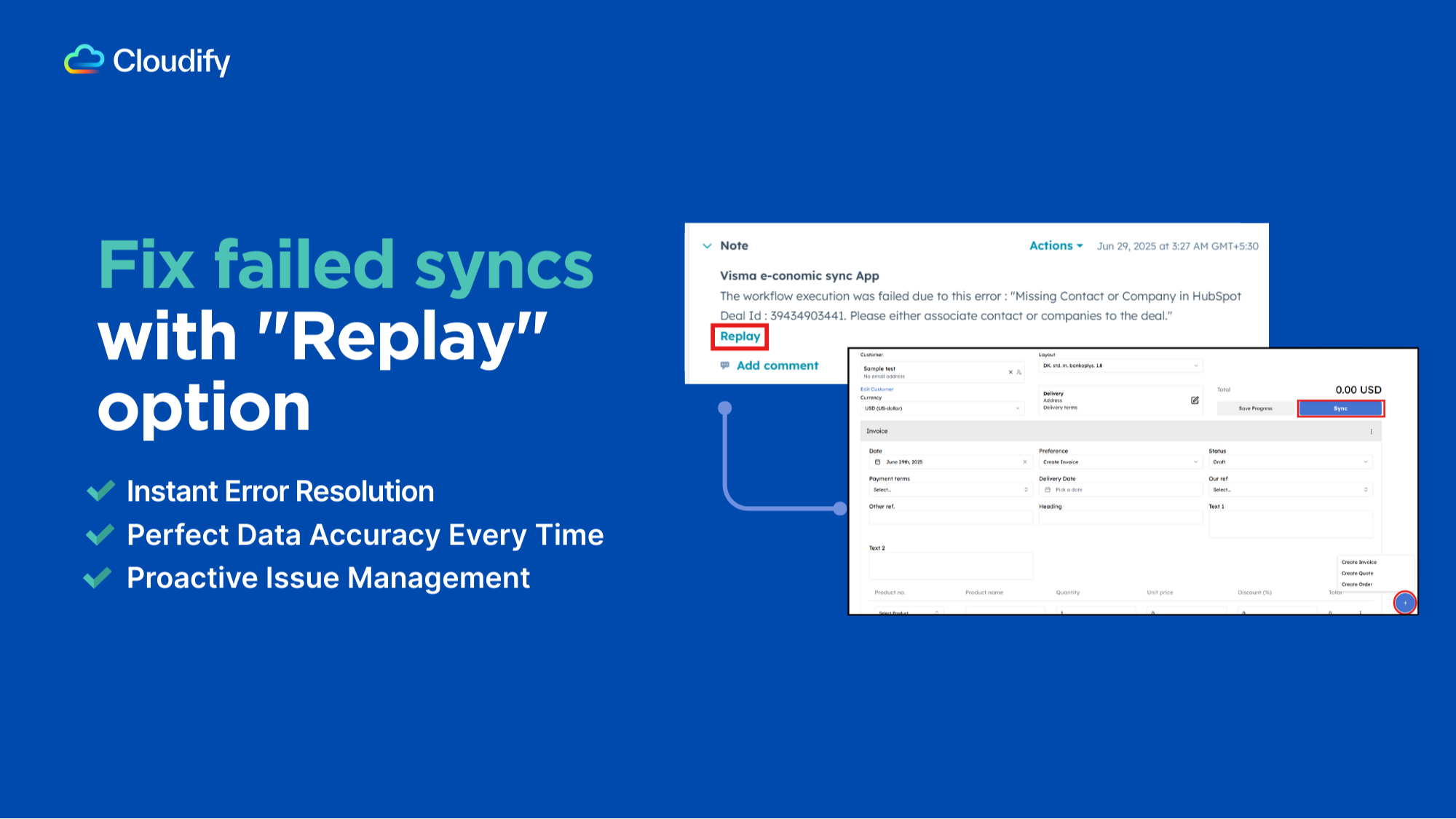Click the Replay link in the note
1456x819 pixels.
point(740,336)
